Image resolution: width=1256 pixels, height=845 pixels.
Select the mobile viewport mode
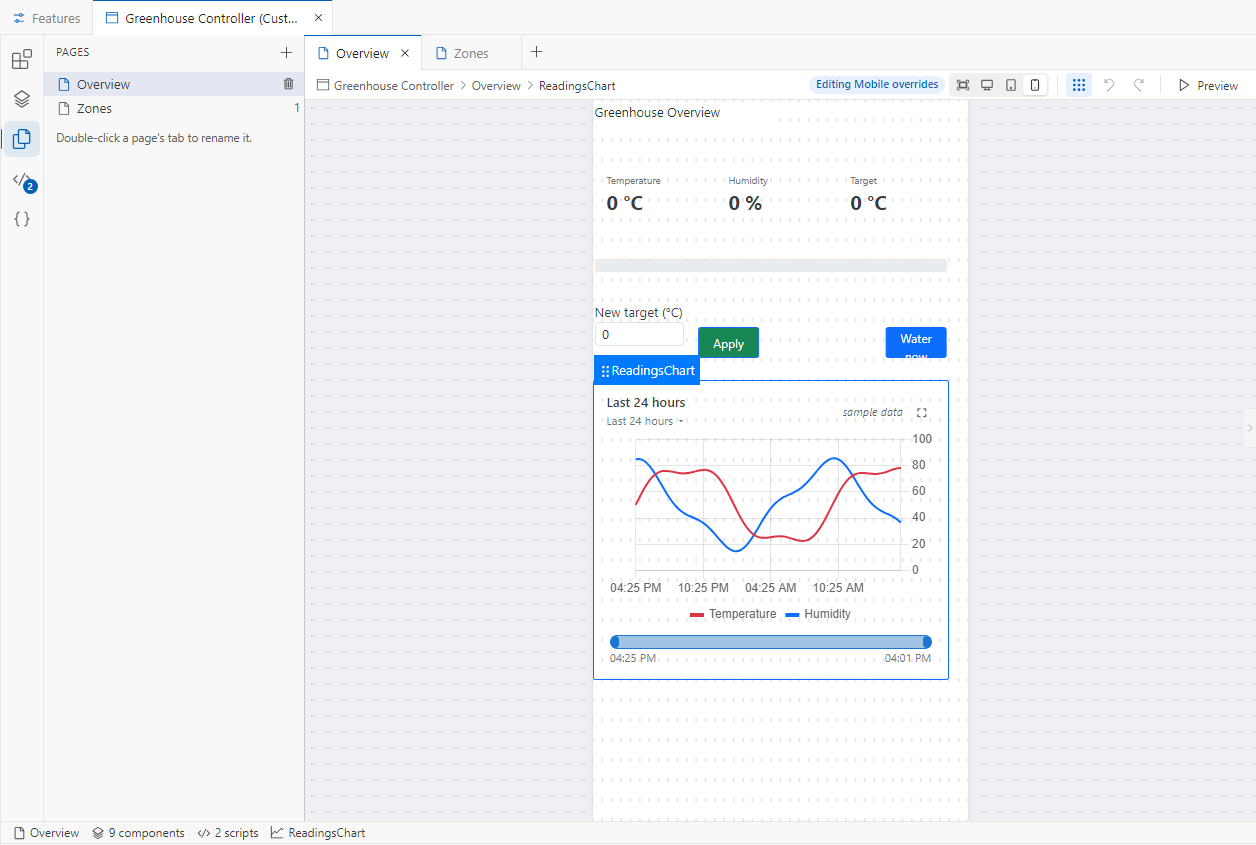click(x=1035, y=85)
